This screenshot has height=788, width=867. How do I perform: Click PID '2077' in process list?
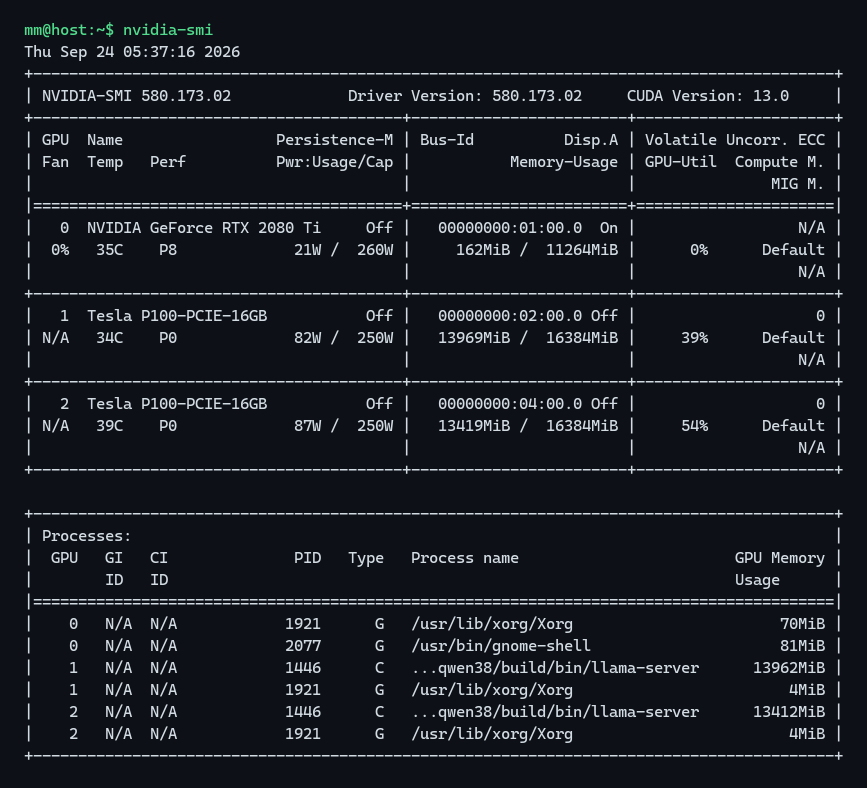point(303,646)
